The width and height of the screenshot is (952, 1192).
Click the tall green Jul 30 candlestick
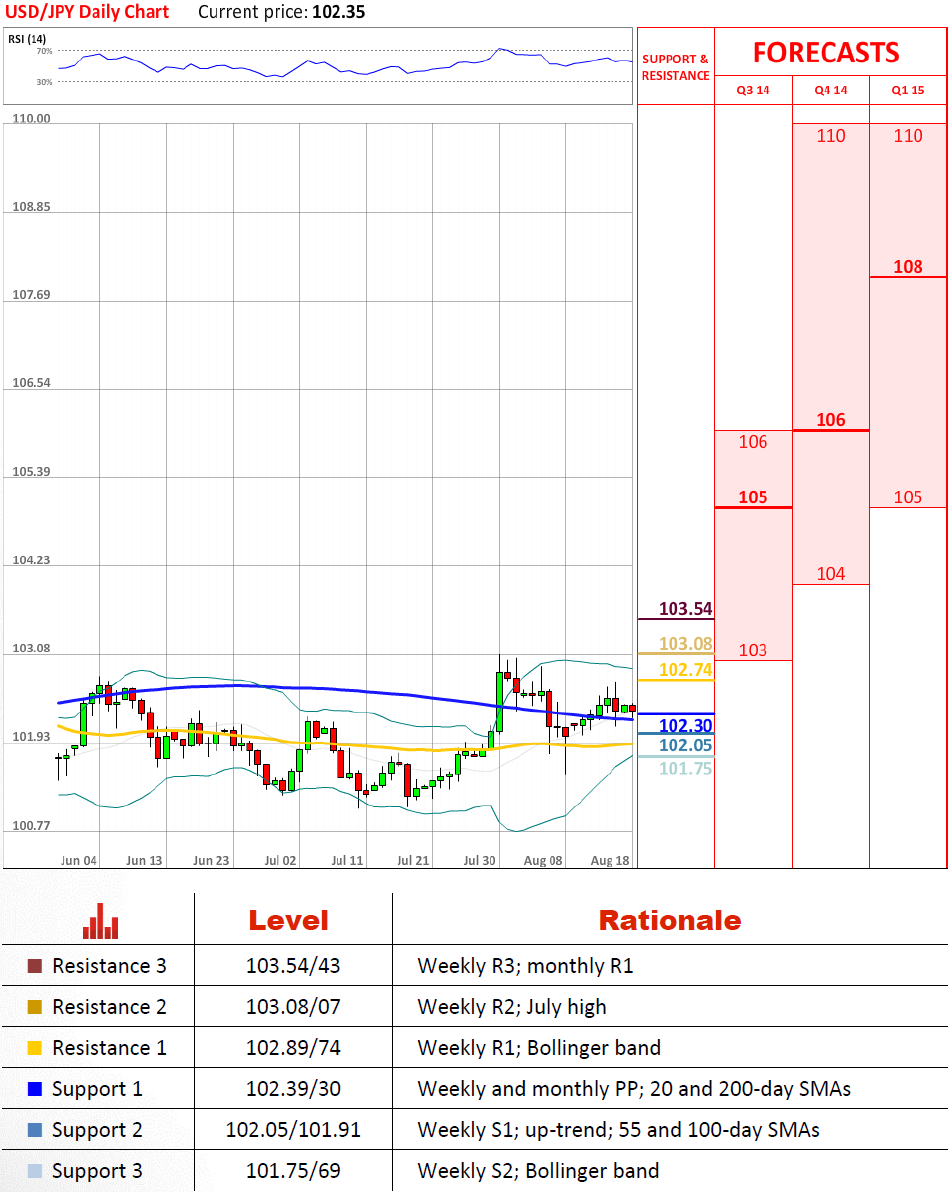499,701
